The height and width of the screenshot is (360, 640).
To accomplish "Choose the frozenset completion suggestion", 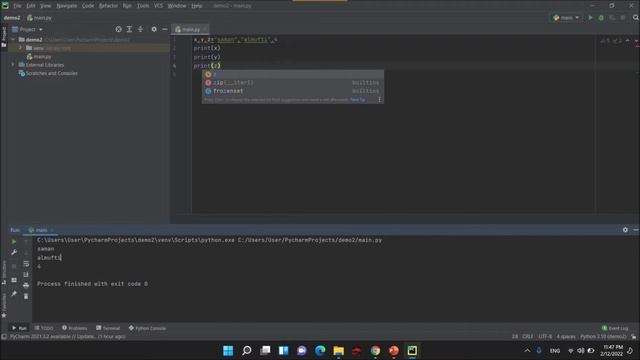I will (x=293, y=91).
